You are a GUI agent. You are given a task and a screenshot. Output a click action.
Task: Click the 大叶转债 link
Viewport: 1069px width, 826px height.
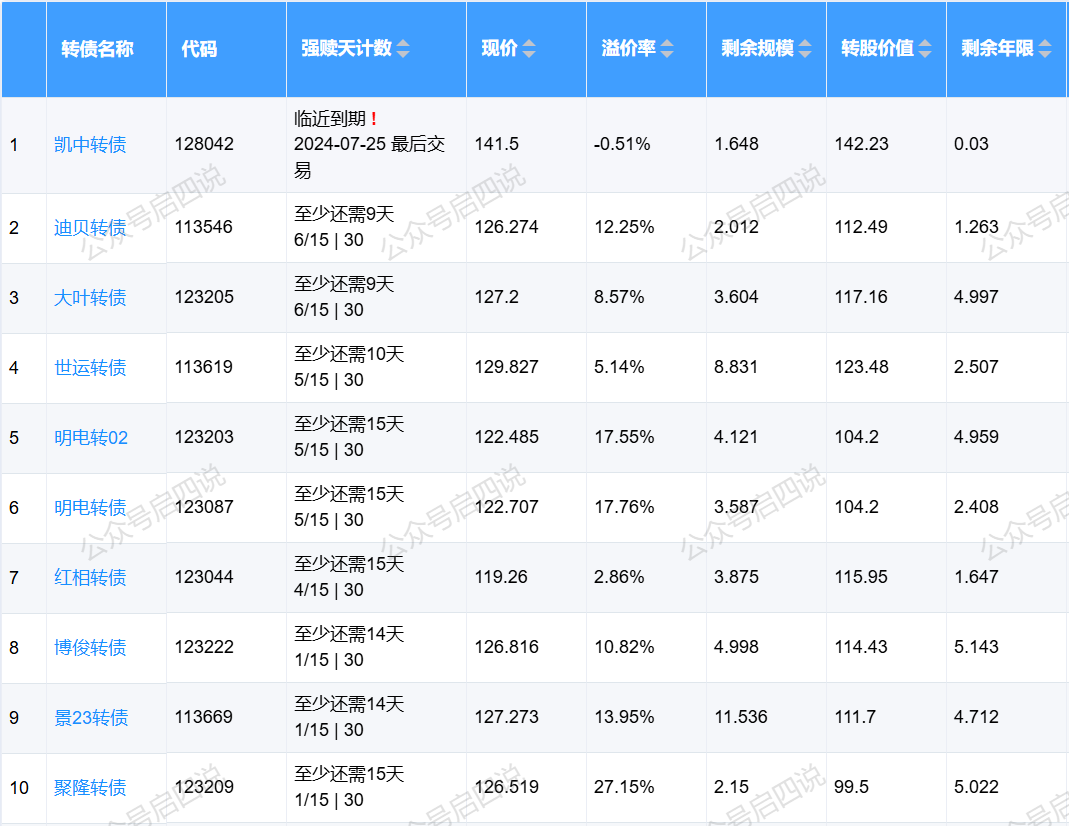pos(90,297)
